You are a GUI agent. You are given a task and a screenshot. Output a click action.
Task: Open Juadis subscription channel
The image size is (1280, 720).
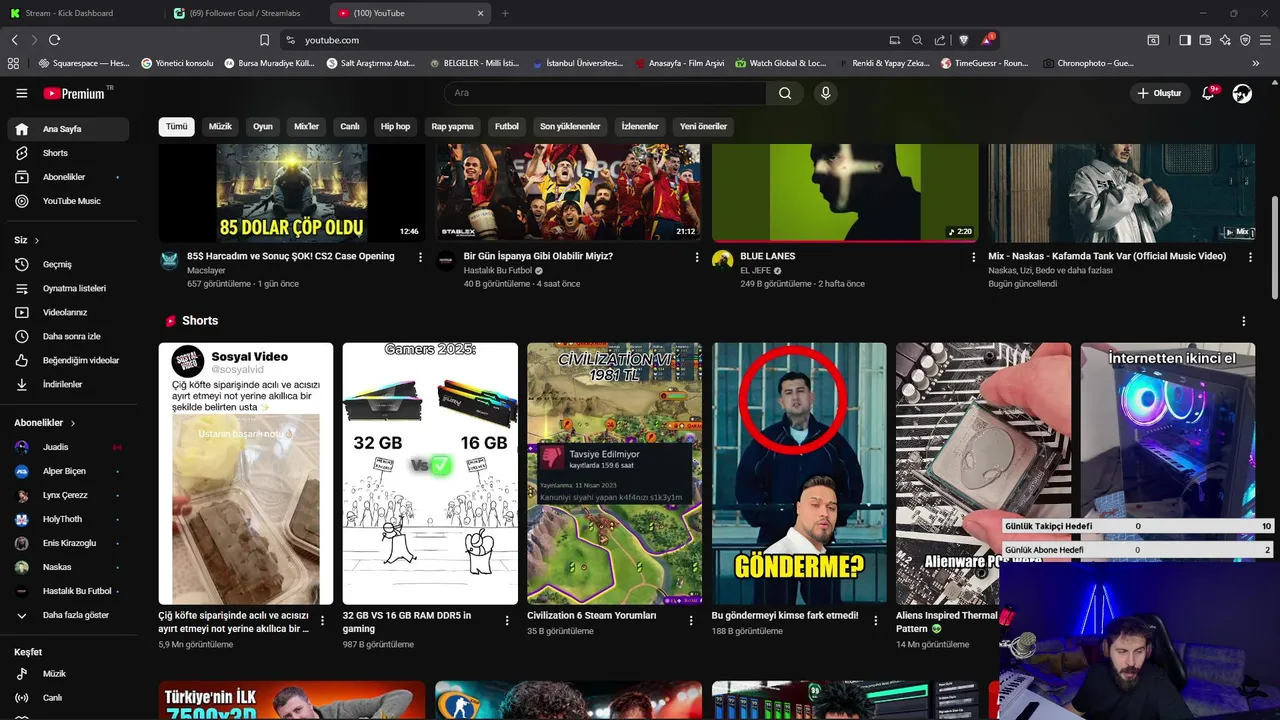(68, 447)
